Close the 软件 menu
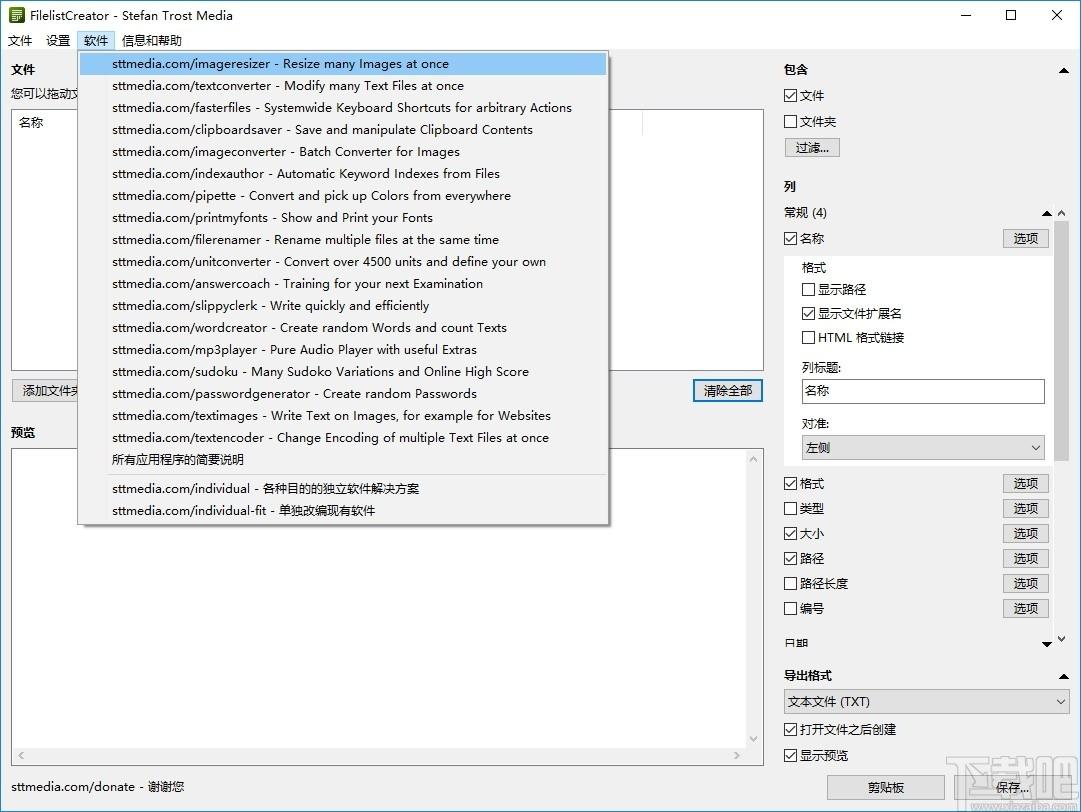The height and width of the screenshot is (812, 1081). (x=96, y=41)
